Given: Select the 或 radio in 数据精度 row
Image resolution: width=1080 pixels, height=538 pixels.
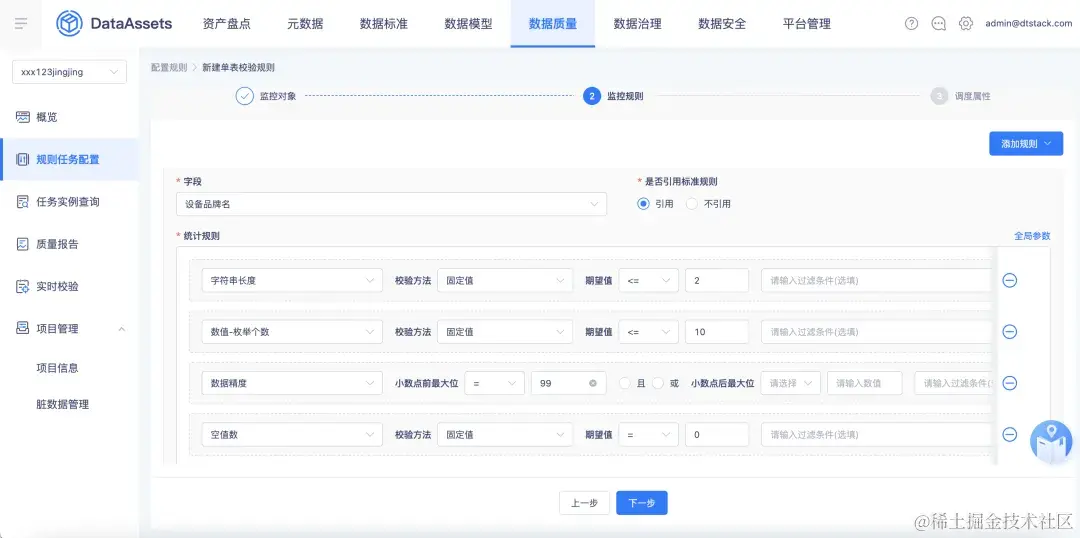Looking at the screenshot, I should tap(658, 383).
